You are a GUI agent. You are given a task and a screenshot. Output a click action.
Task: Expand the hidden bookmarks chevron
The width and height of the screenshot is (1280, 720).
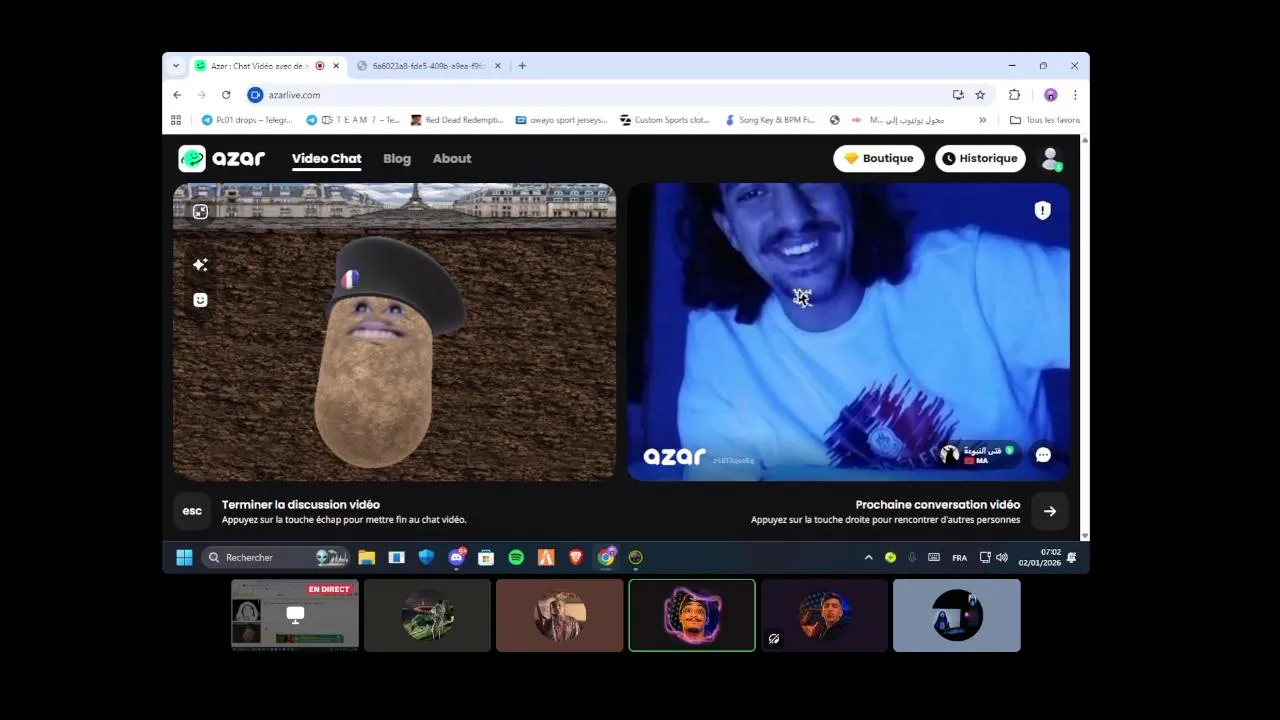[x=982, y=120]
